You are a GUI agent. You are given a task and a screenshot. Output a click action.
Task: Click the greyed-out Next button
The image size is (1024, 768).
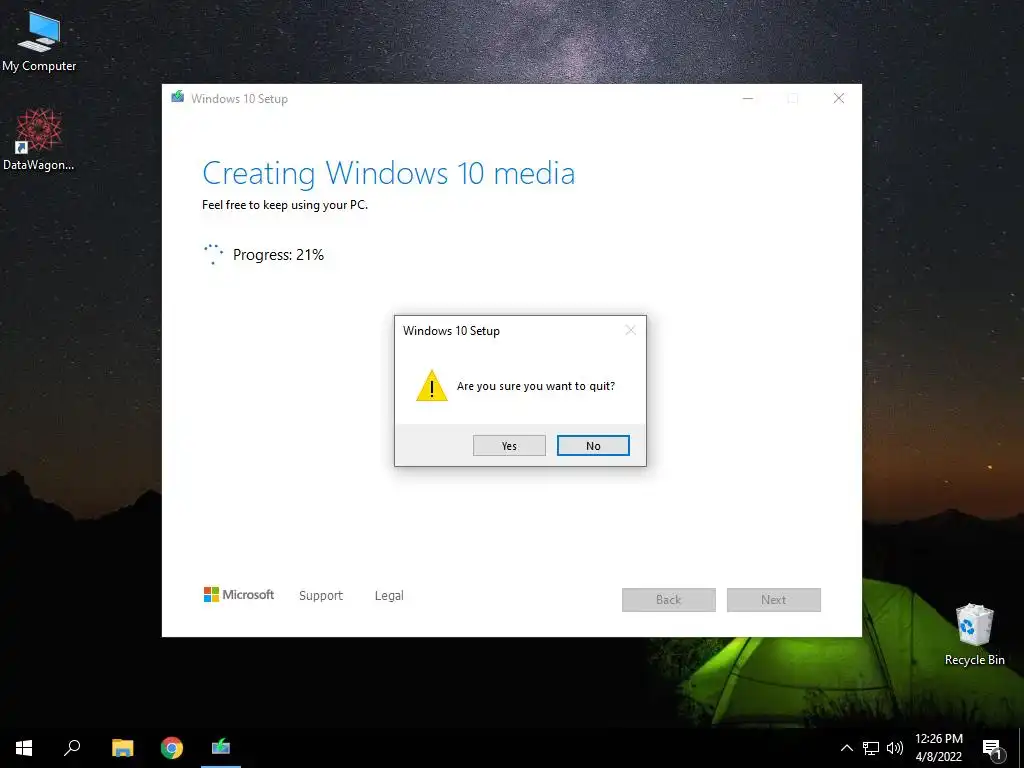[x=773, y=600]
